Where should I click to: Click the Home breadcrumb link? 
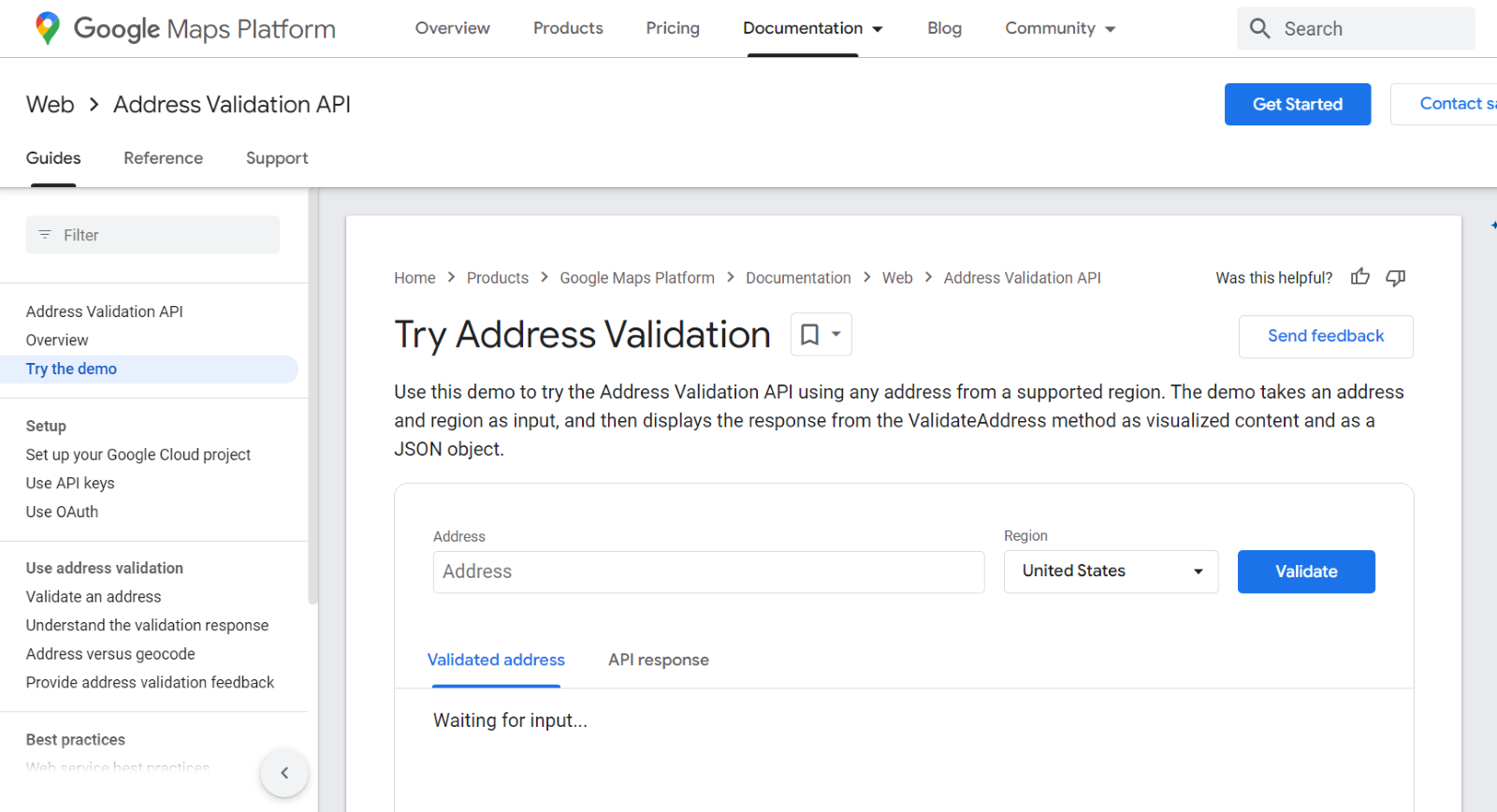pos(414,278)
